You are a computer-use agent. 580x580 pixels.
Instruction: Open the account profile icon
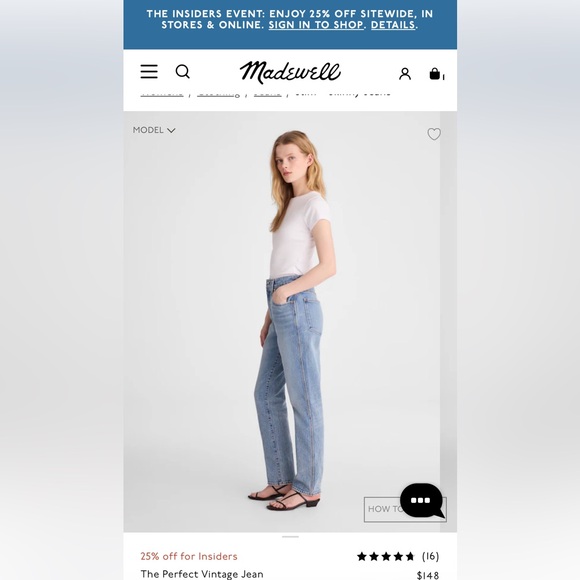click(x=405, y=74)
